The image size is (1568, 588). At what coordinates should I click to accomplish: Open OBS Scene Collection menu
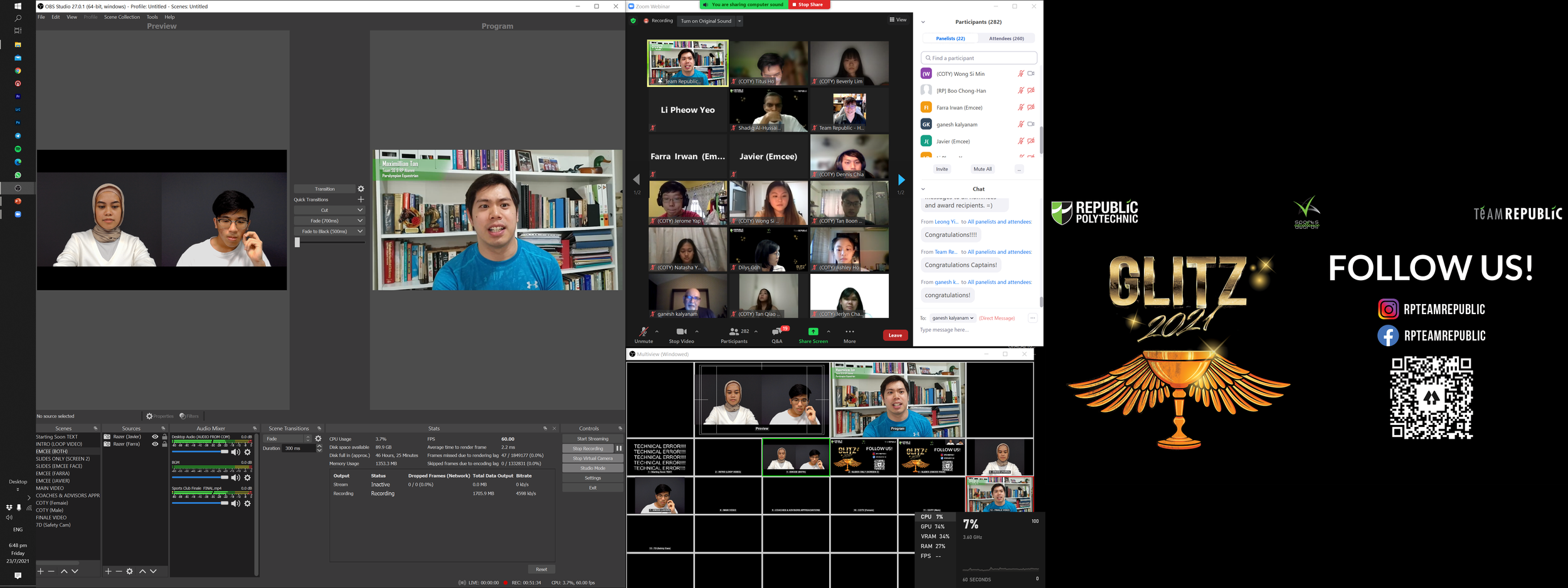(x=122, y=17)
